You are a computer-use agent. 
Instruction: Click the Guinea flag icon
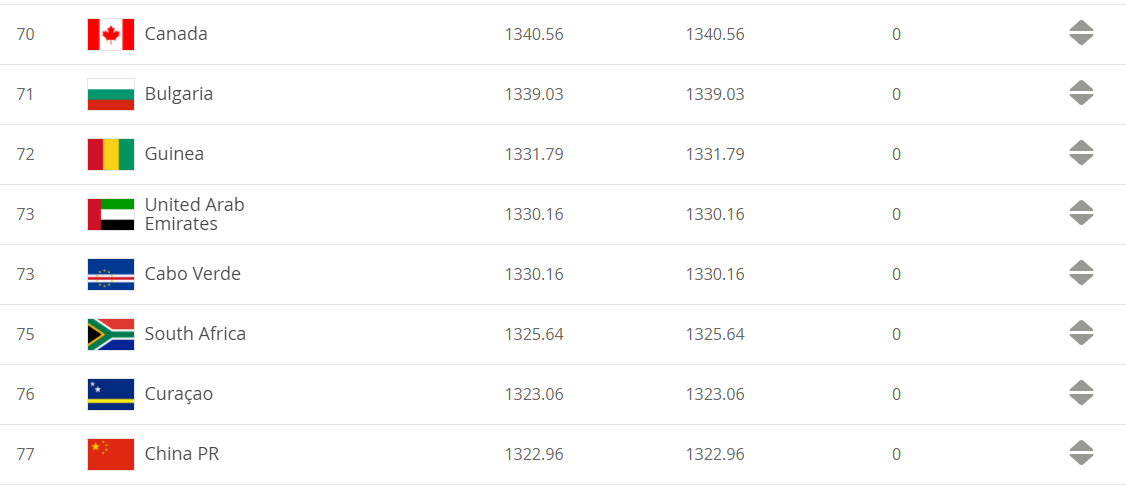111,154
